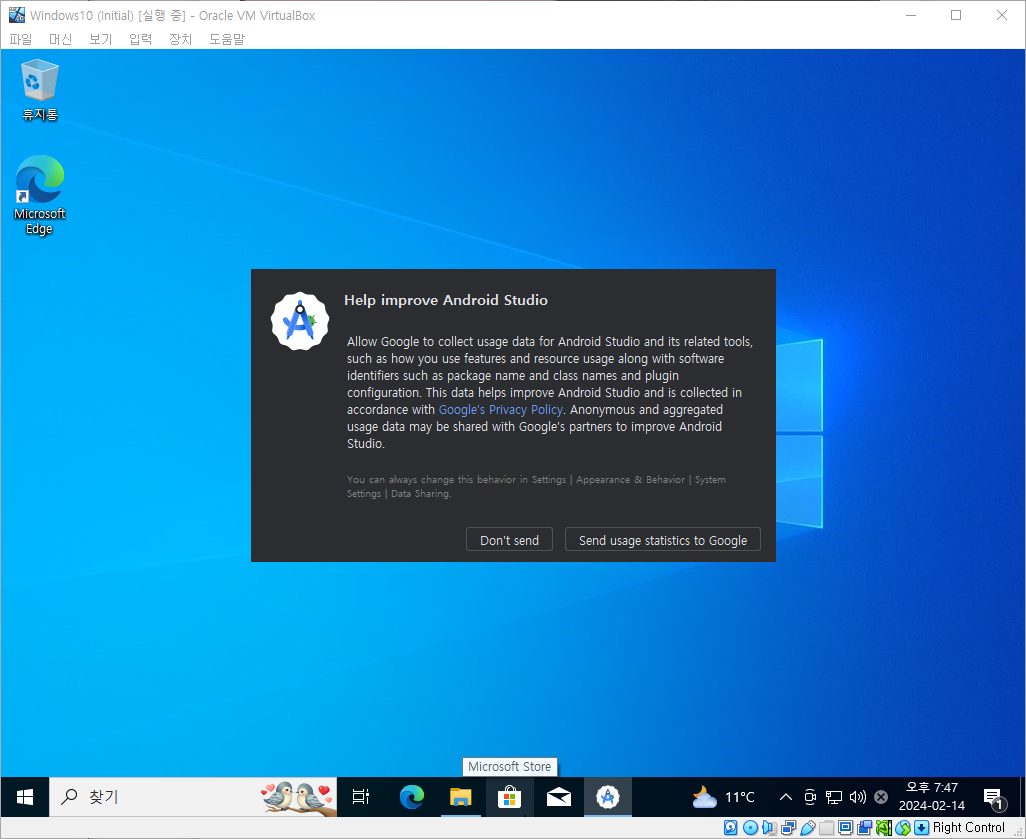1026x839 pixels.
Task: Click the VirtualBox network adapters status icon
Action: click(788, 828)
